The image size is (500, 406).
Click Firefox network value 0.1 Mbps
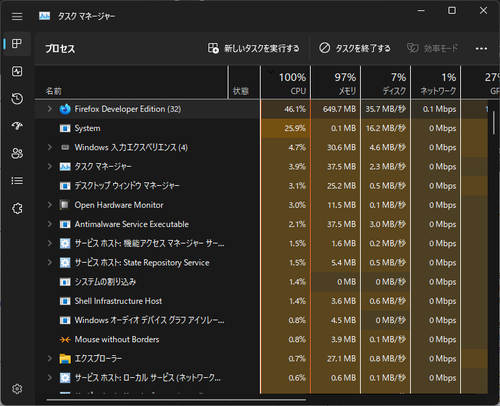439,109
